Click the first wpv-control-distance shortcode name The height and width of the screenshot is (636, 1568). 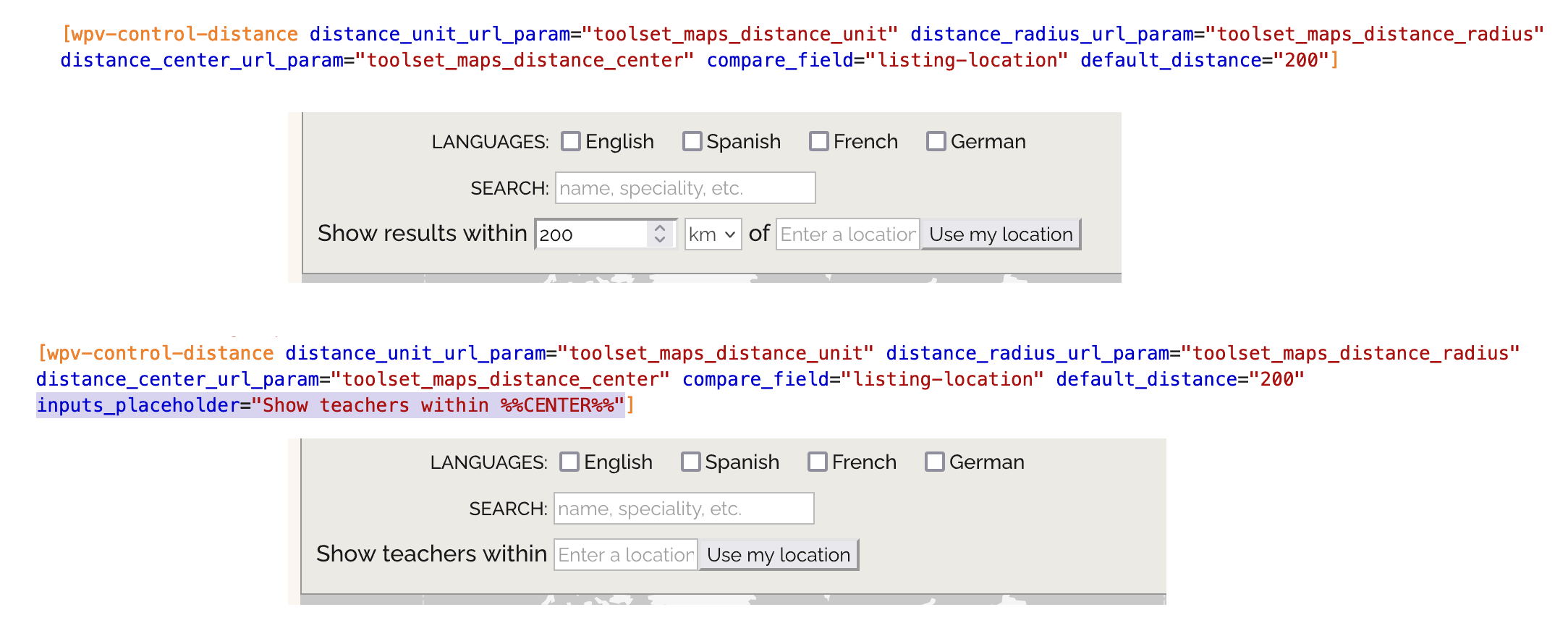[185, 34]
